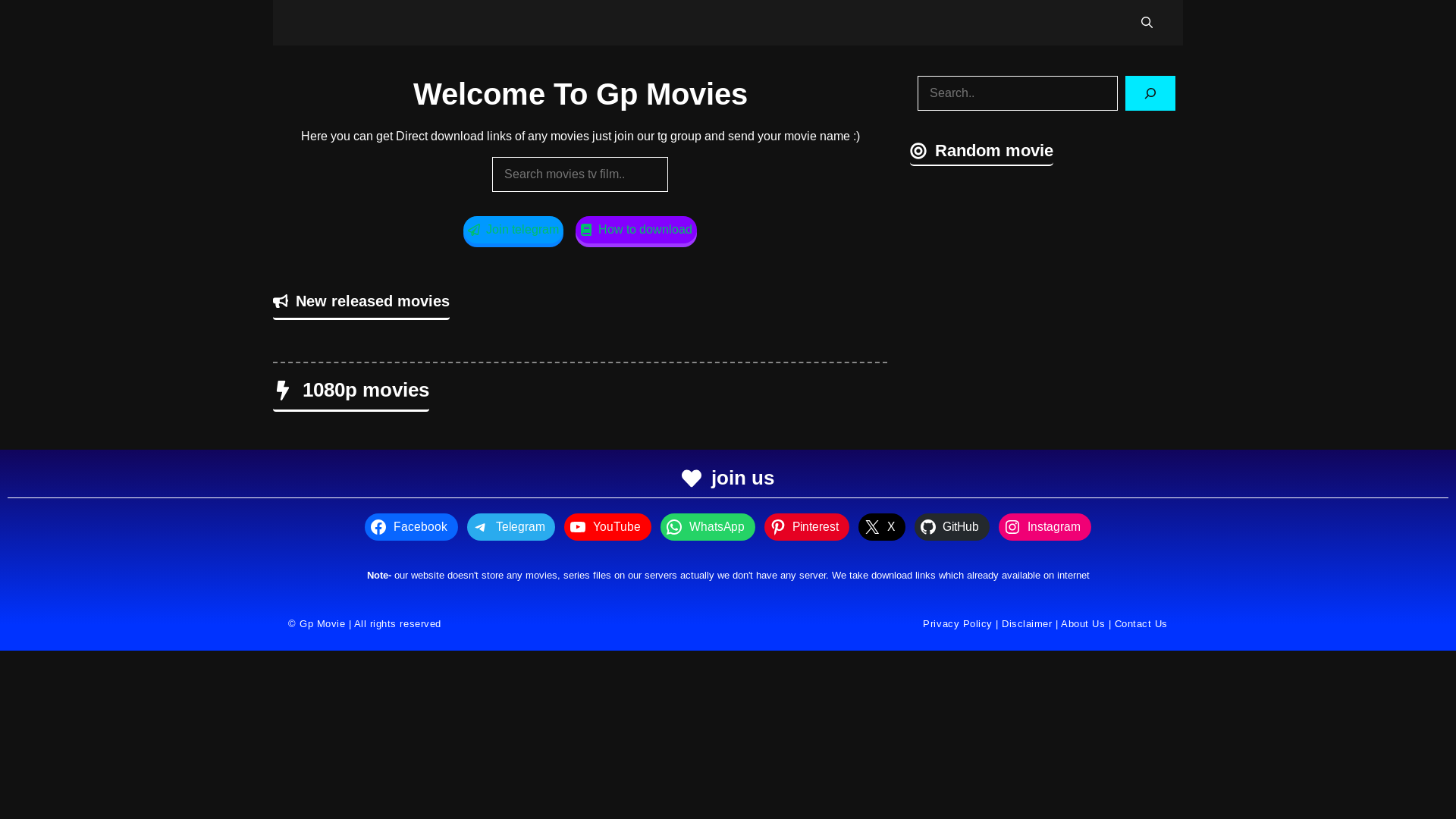Select the join us heading text
This screenshot has width=1456, height=819.
742,479
